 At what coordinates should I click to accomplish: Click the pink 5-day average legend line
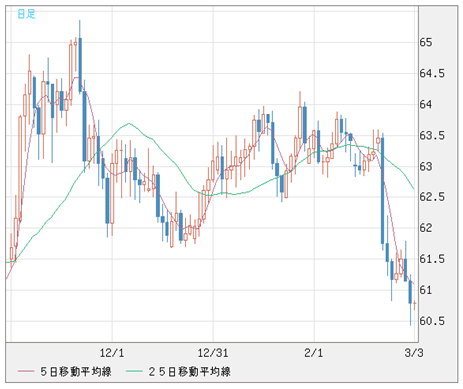(x=26, y=371)
